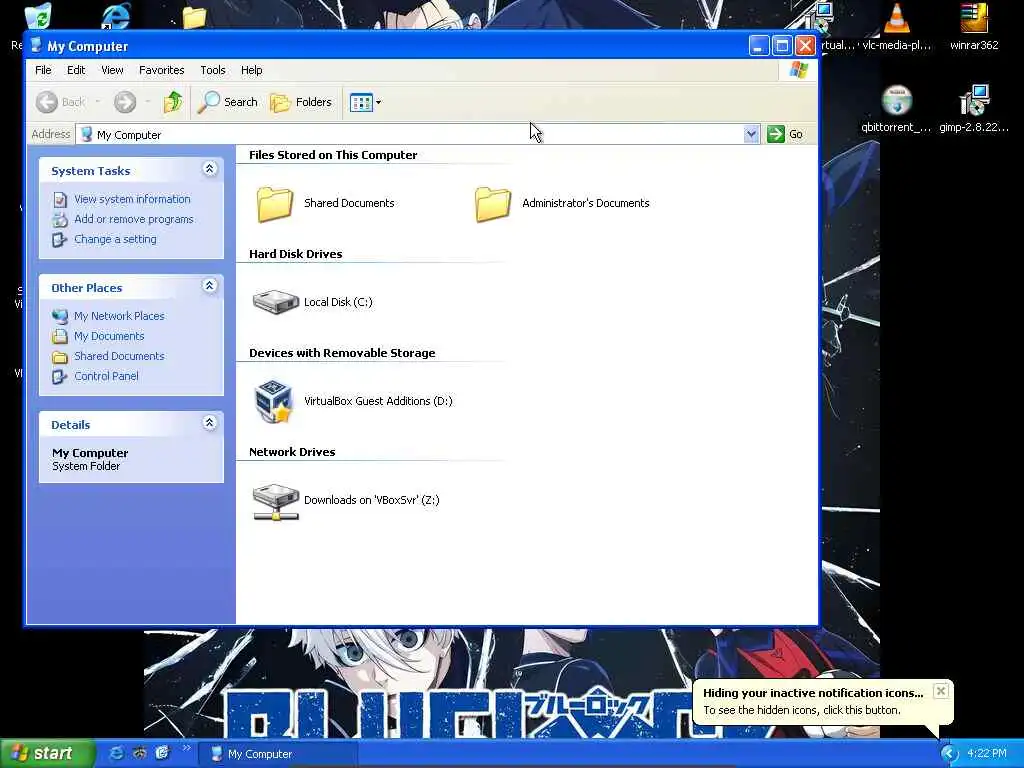This screenshot has height=768, width=1024.
Task: Click the My Computer taskbar button
Action: [x=278, y=754]
